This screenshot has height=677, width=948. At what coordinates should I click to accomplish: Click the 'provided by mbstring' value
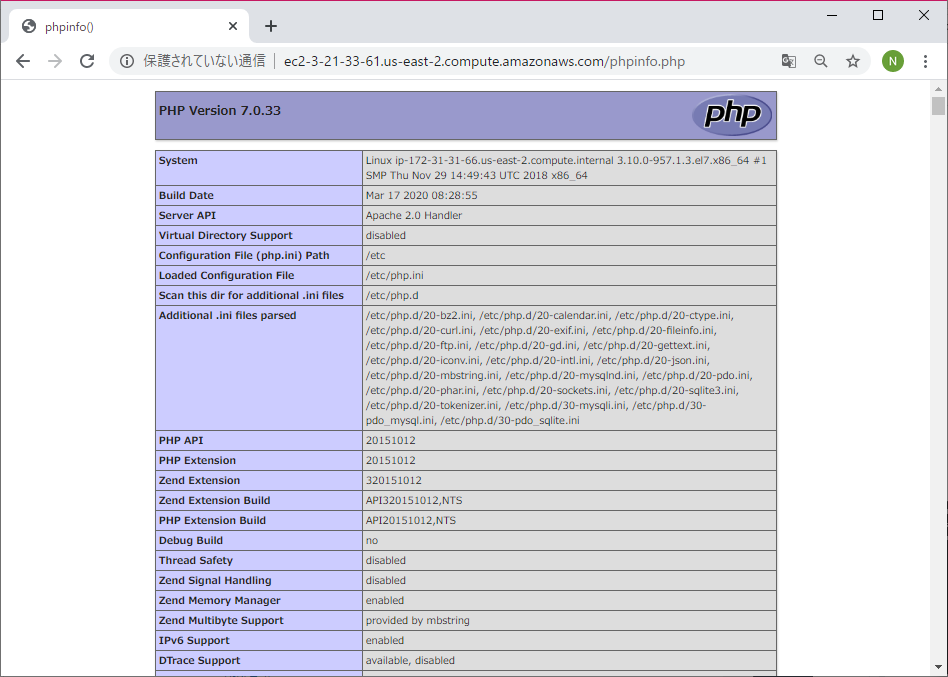click(x=418, y=620)
